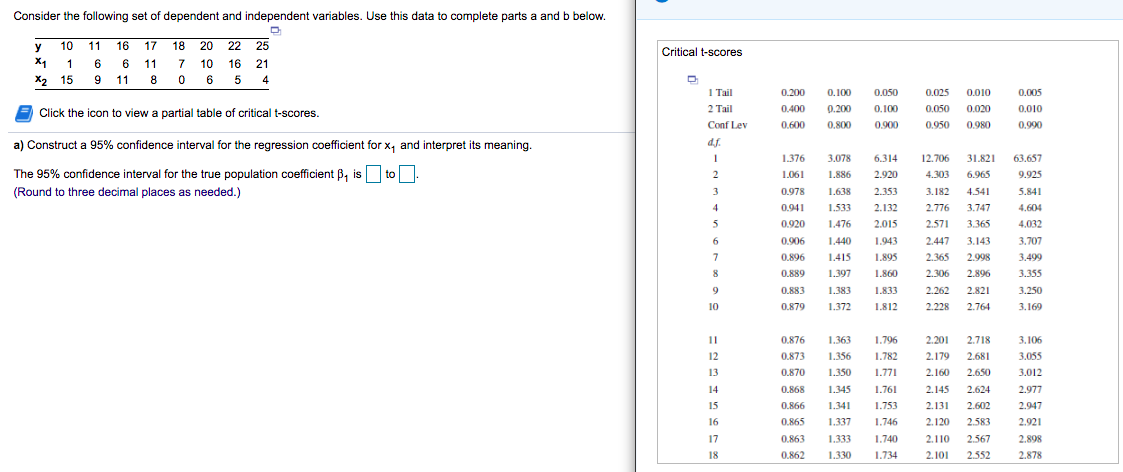Click the t-score 2.447
The height and width of the screenshot is (472, 1123).
tap(938, 240)
